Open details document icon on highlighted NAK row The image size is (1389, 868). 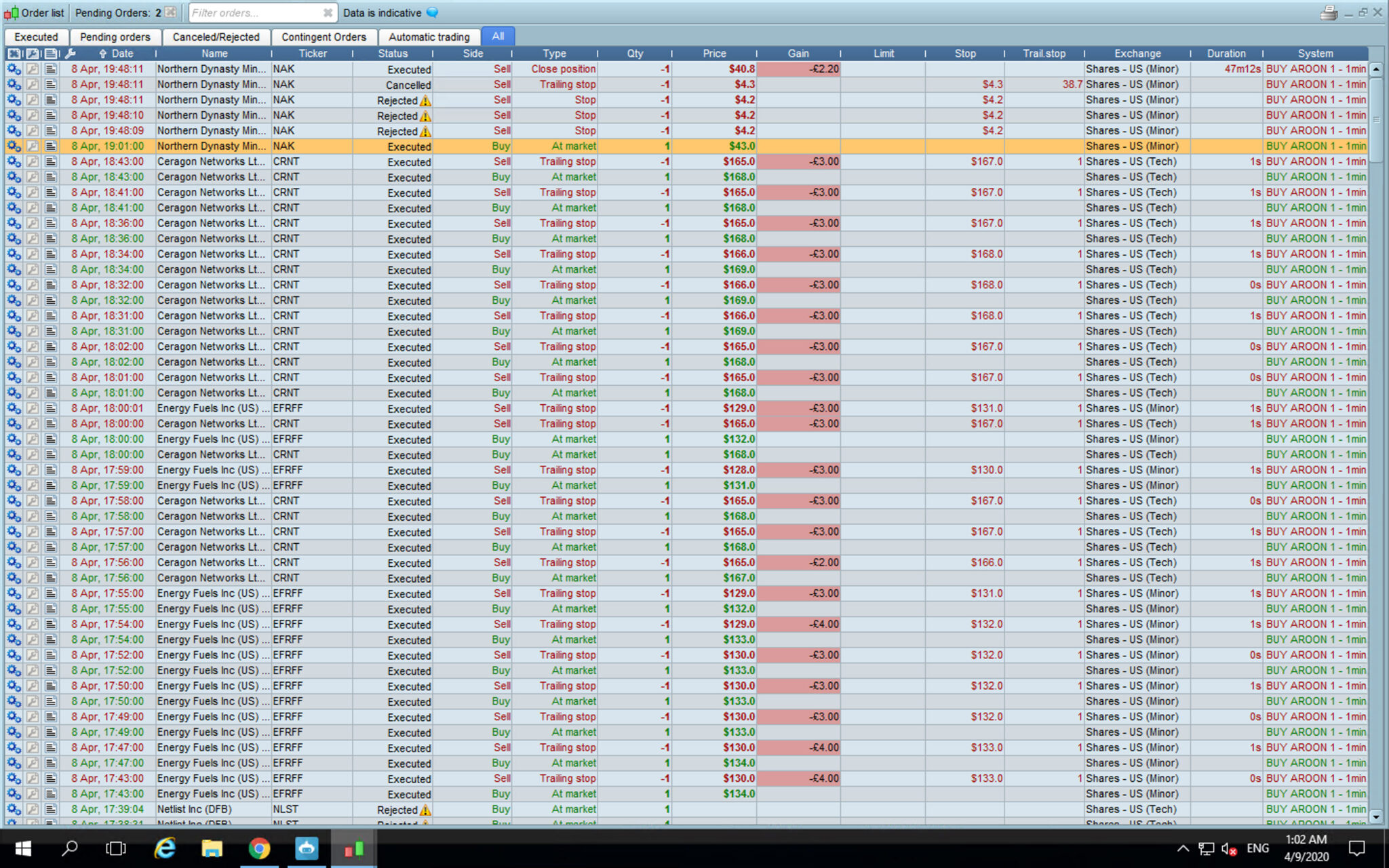51,146
